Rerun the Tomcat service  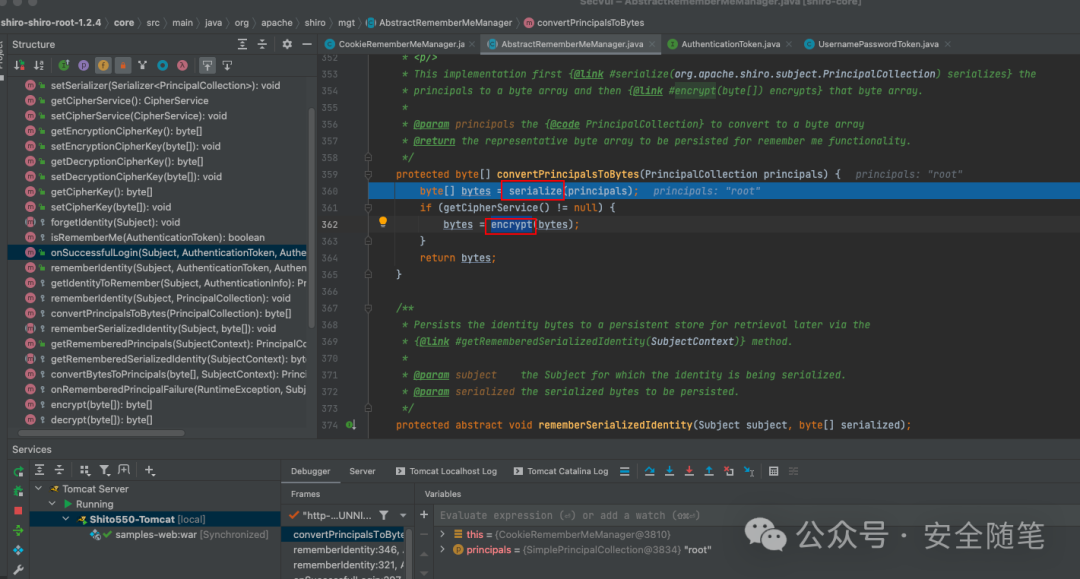pyautogui.click(x=19, y=471)
